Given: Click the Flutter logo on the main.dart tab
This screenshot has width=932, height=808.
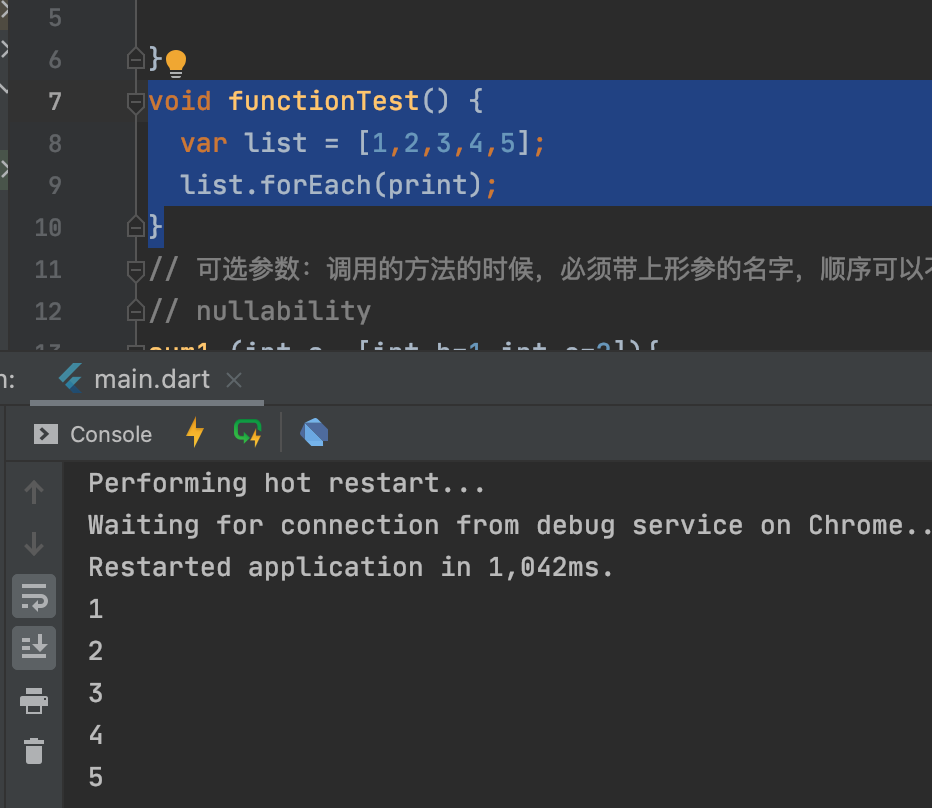Looking at the screenshot, I should 68,378.
